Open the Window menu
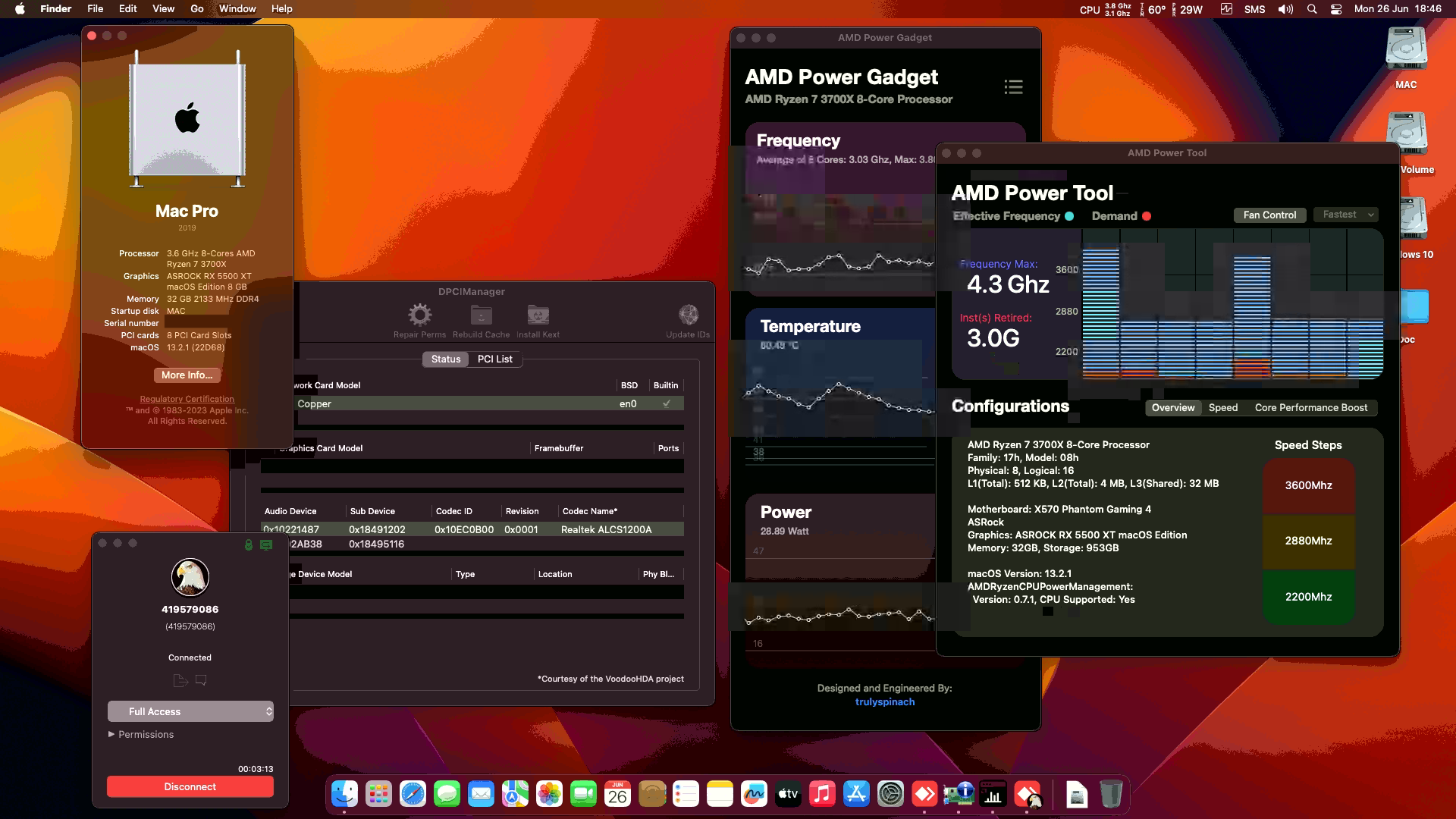Screen dimensions: 1456x819 (x=237, y=9)
